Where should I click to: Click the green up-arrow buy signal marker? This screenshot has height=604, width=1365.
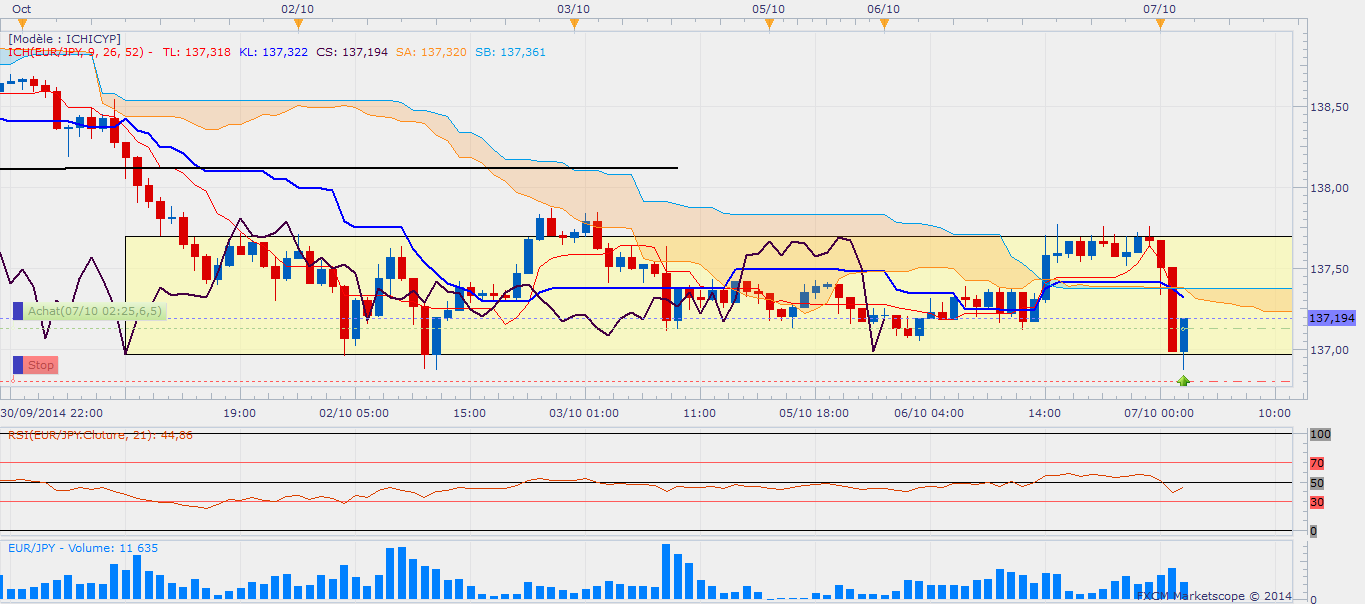1184,380
